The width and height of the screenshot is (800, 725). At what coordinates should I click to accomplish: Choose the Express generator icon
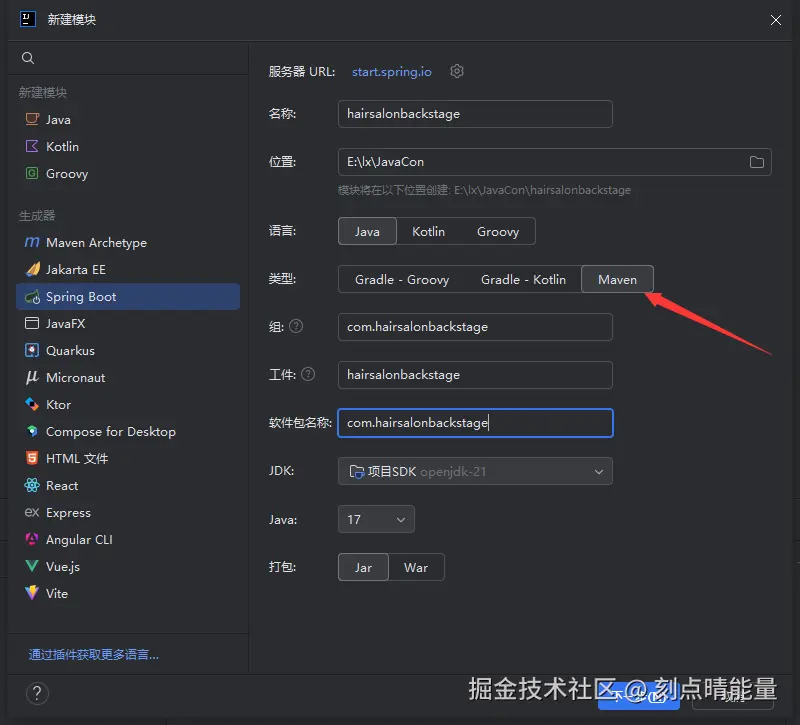pyautogui.click(x=32, y=512)
